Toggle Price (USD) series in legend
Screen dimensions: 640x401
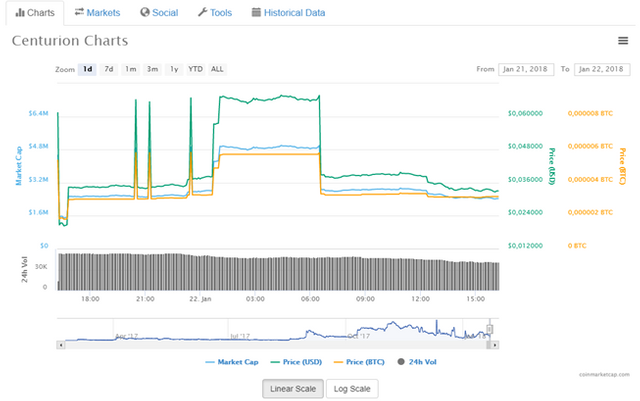point(296,362)
